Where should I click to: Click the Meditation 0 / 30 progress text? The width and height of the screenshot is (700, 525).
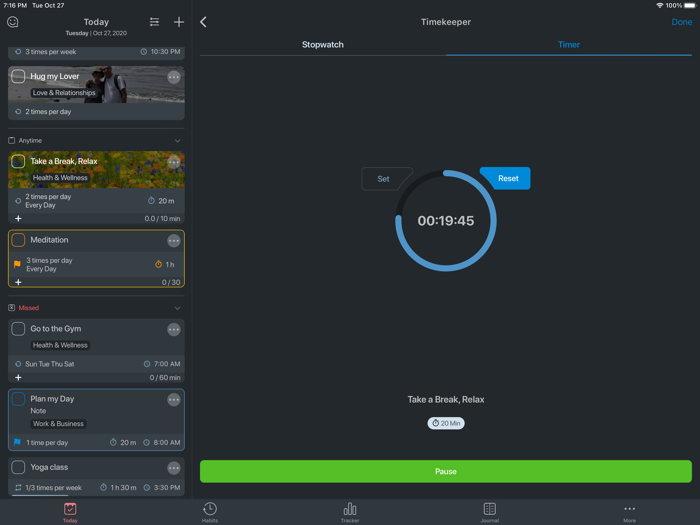[x=171, y=283]
